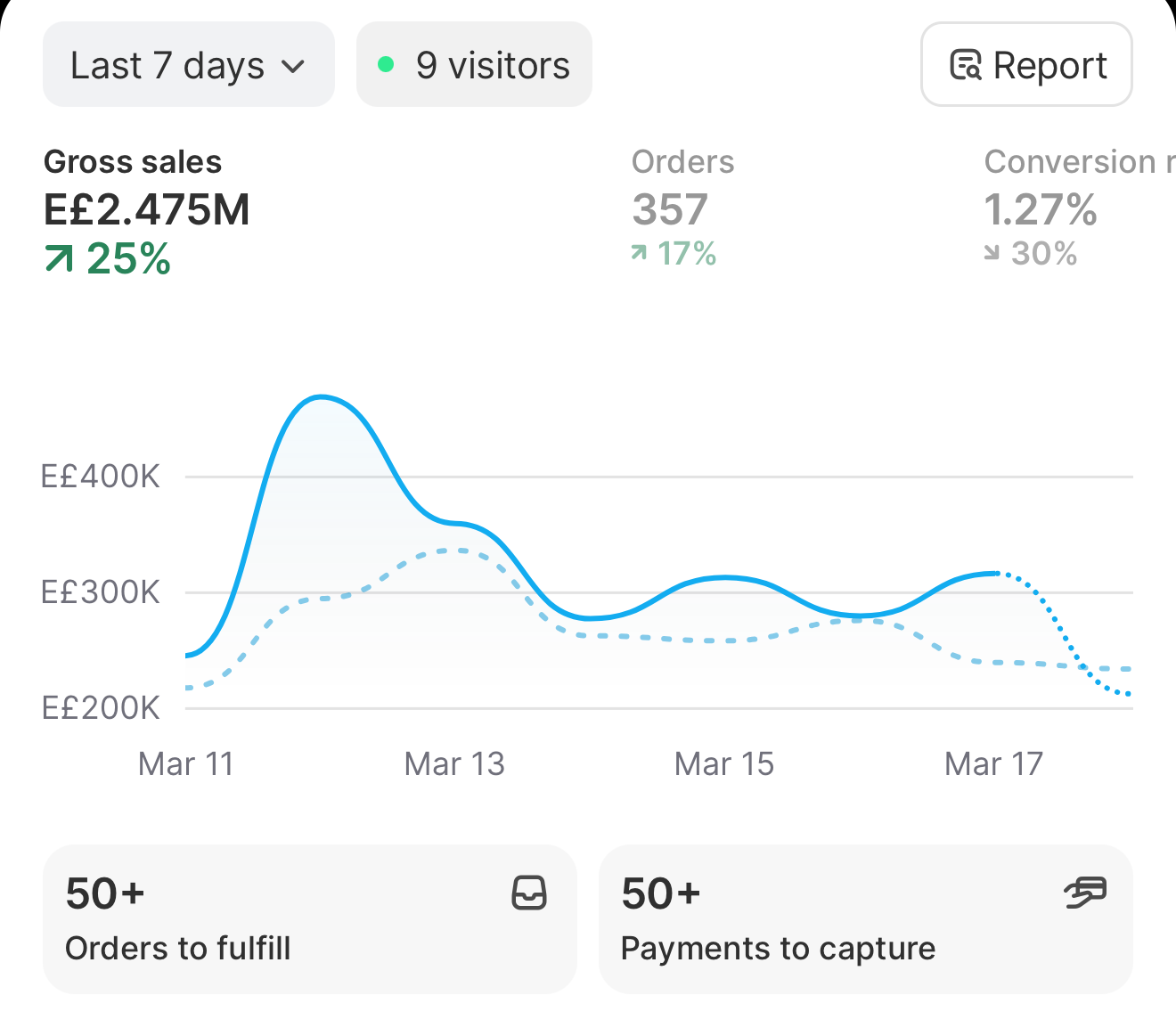Select the Gross sales metric tab
Viewport: 1176px width, 1036px height.
[x=147, y=211]
